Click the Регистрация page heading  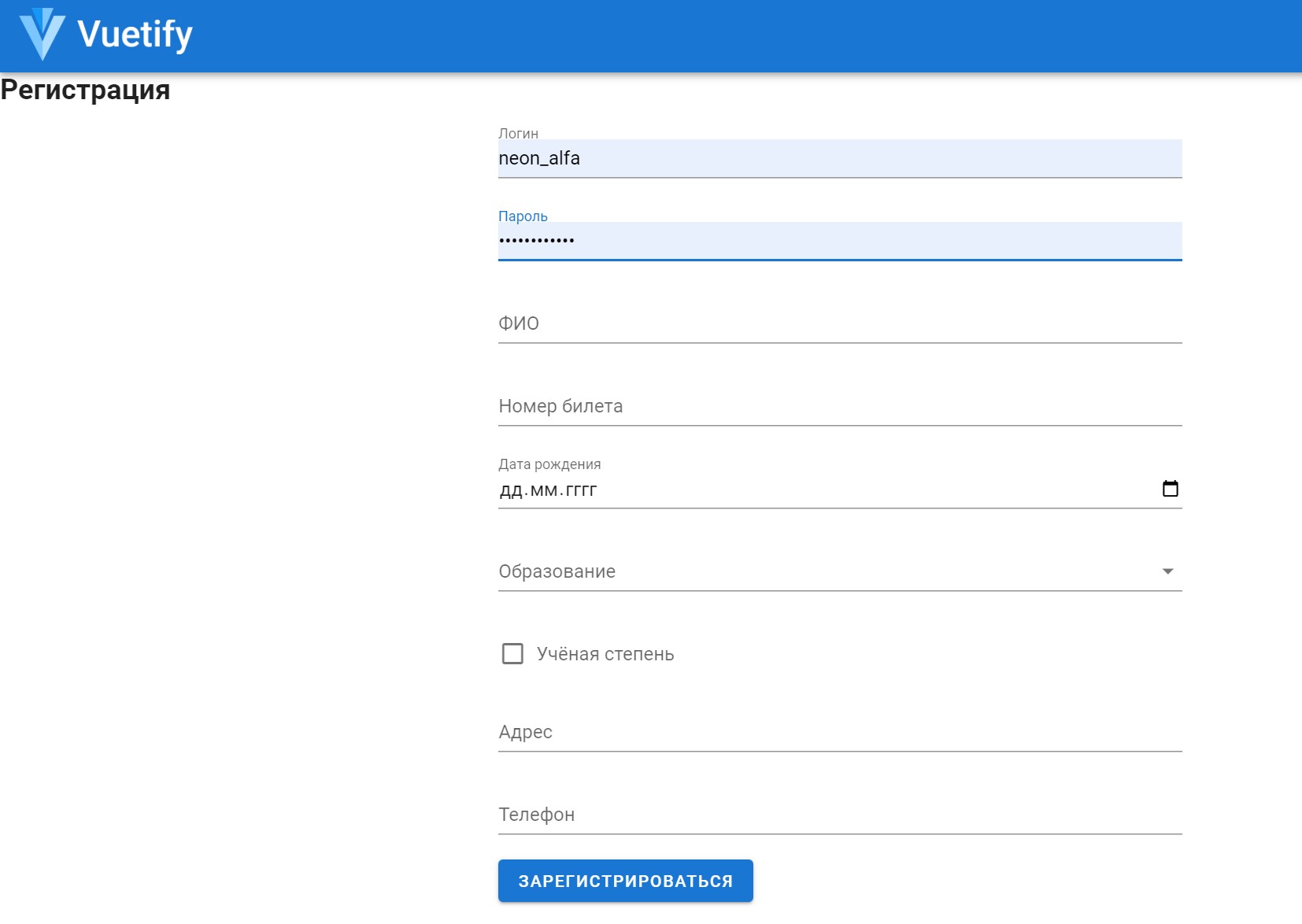click(85, 90)
